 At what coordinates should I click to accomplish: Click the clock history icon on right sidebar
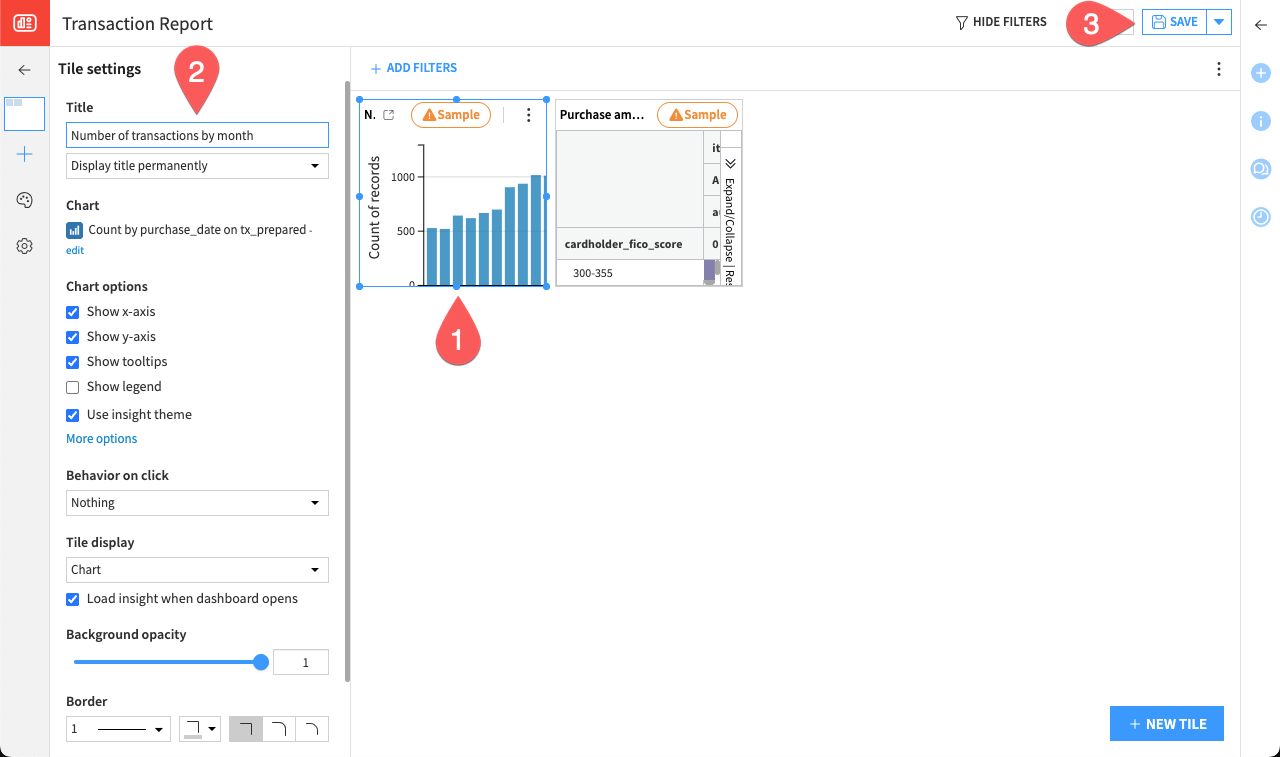point(1260,216)
